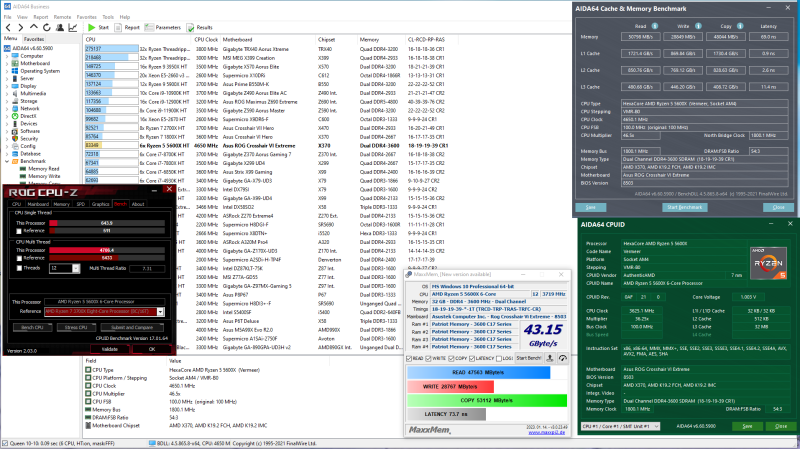Select Security node in AIDA64 tree
The image size is (800, 449).
point(25,138)
